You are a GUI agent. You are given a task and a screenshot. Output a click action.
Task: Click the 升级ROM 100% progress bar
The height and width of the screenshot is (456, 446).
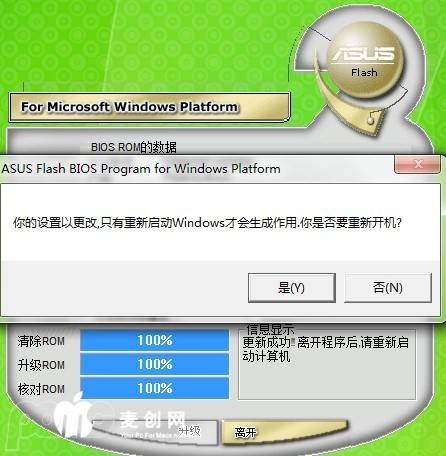[155, 364]
